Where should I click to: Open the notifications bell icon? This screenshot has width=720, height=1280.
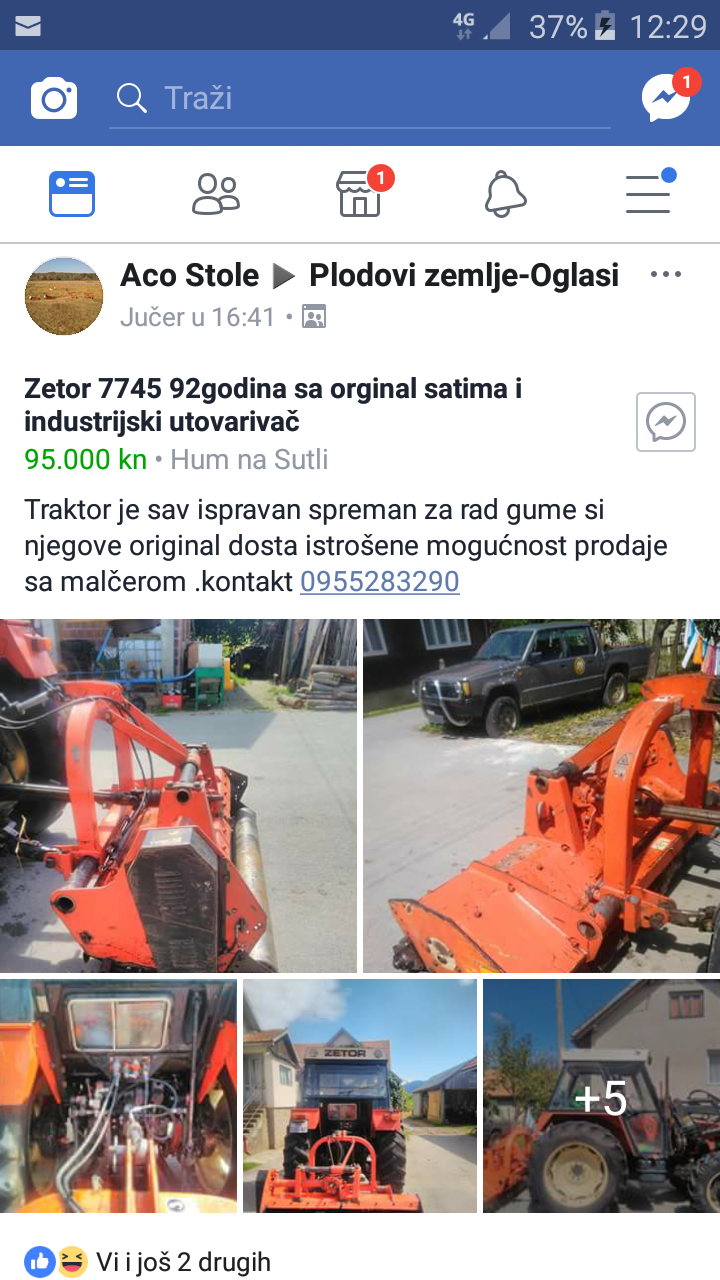pos(505,194)
